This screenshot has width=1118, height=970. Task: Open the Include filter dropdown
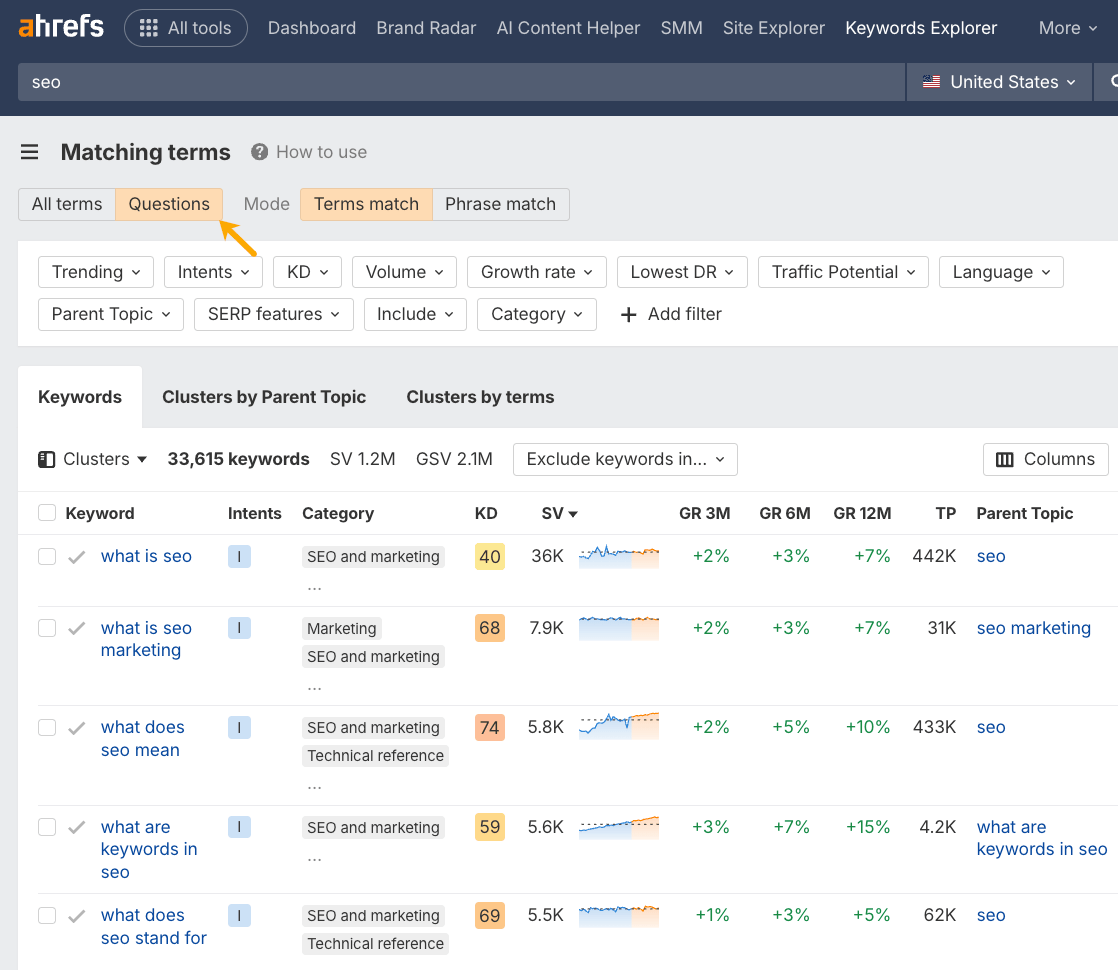(415, 315)
